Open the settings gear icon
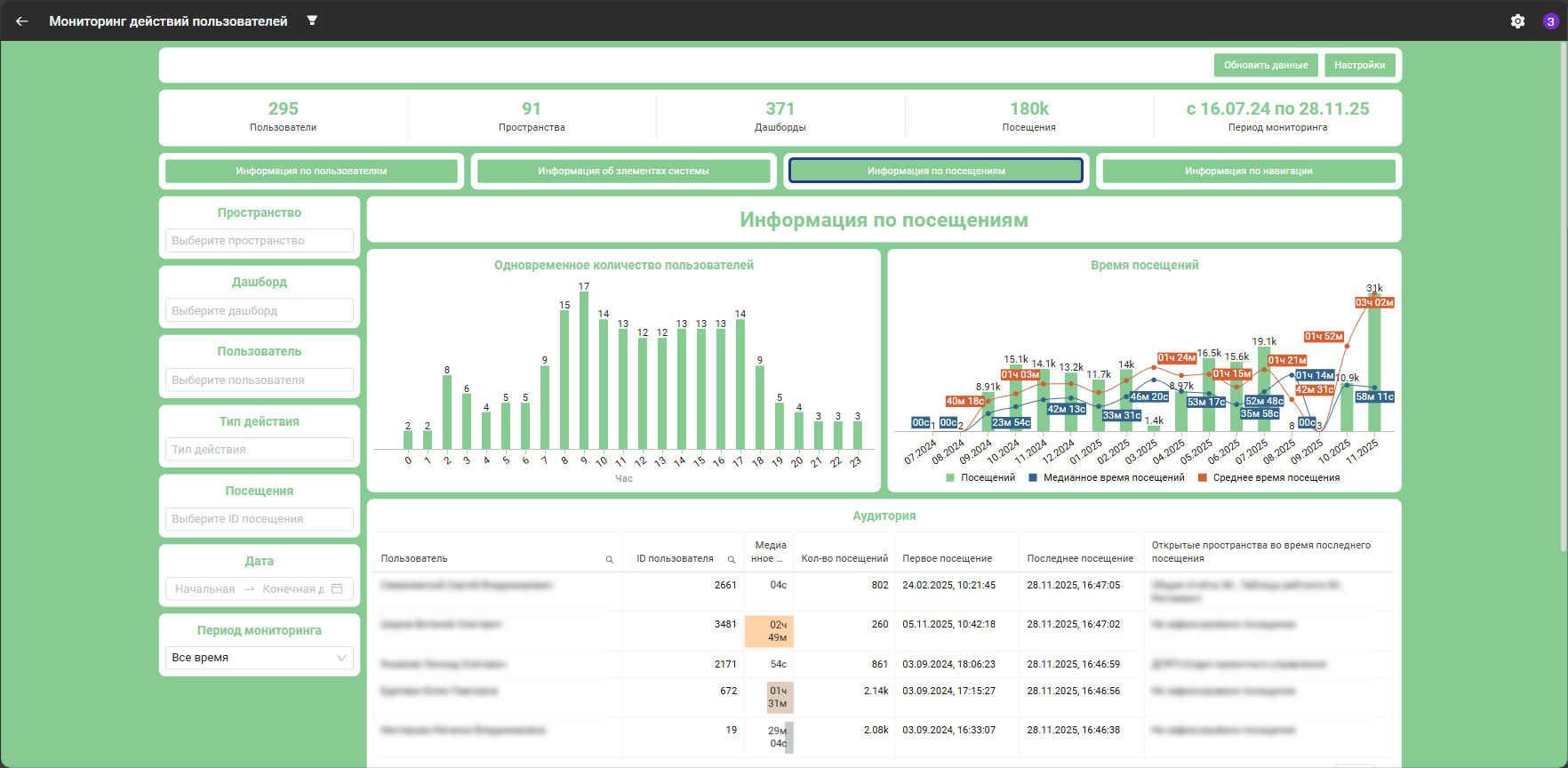1568x768 pixels. [x=1517, y=21]
